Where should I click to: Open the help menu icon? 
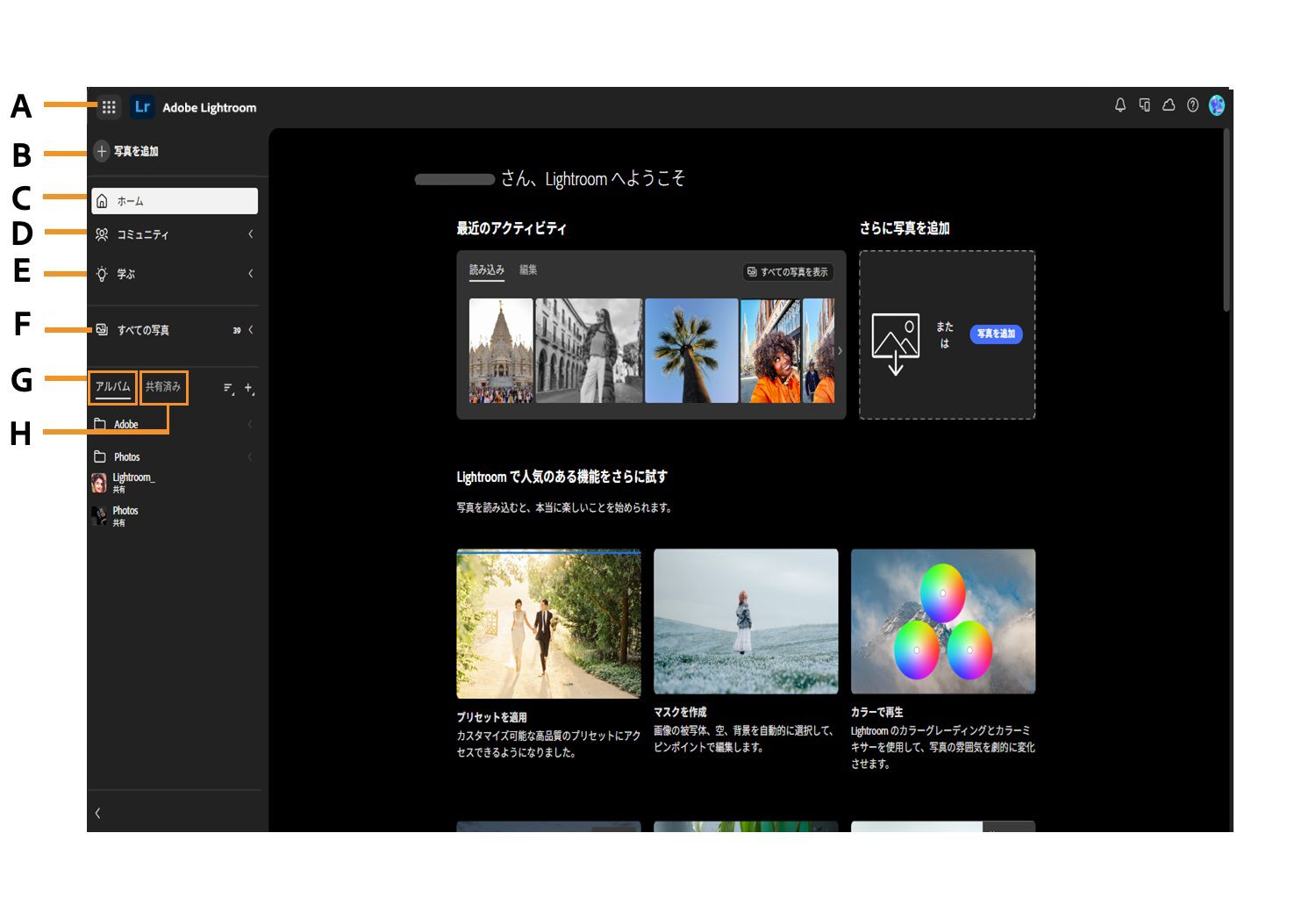1192,105
